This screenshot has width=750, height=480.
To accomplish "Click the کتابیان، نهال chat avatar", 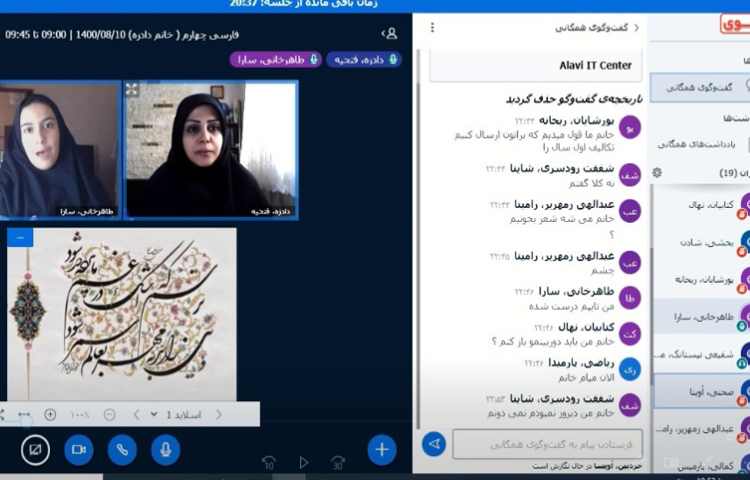I will [629, 334].
